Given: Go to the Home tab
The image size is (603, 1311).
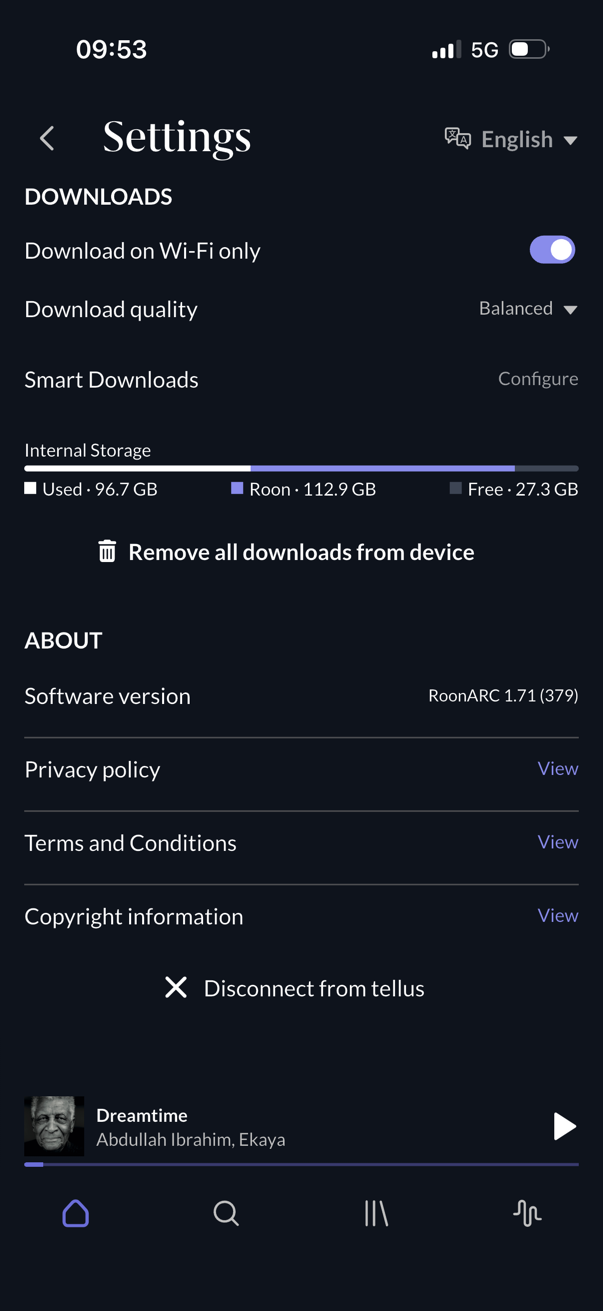Looking at the screenshot, I should pyautogui.click(x=76, y=1213).
